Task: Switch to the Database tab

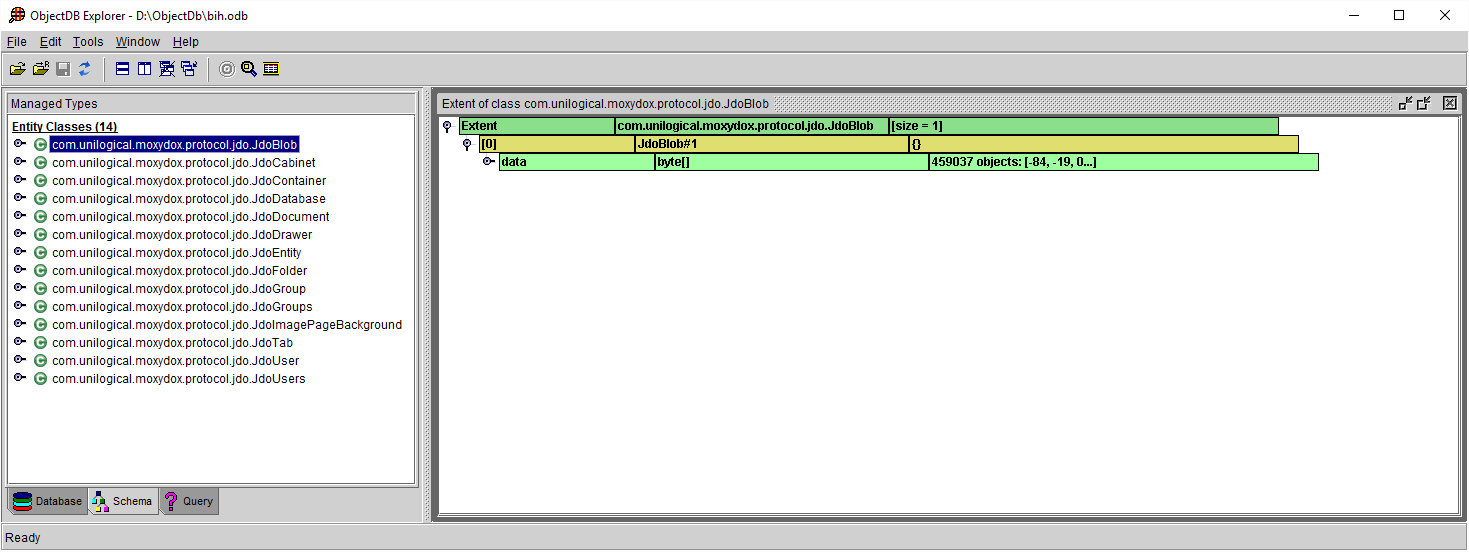Action: pyautogui.click(x=48, y=501)
